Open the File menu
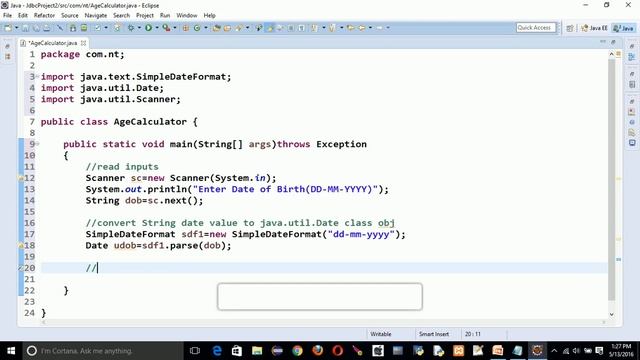The width and height of the screenshot is (640, 360). click(7, 16)
